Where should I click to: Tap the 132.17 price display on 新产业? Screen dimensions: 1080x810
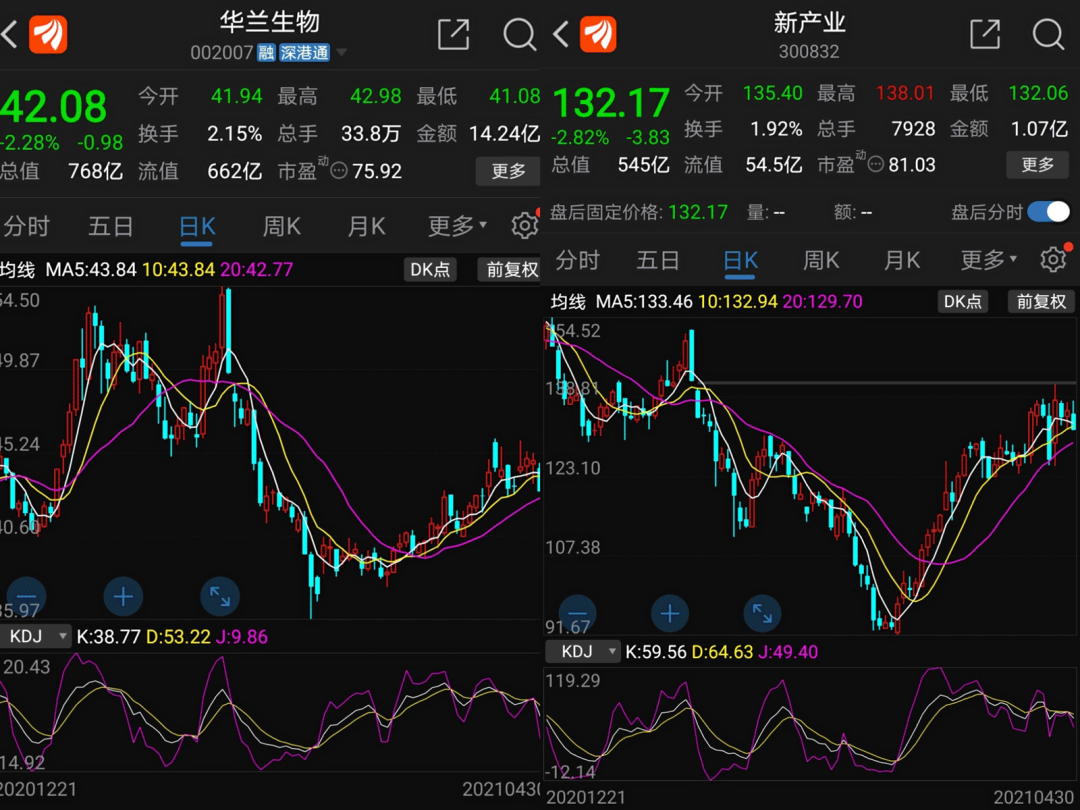[x=611, y=102]
